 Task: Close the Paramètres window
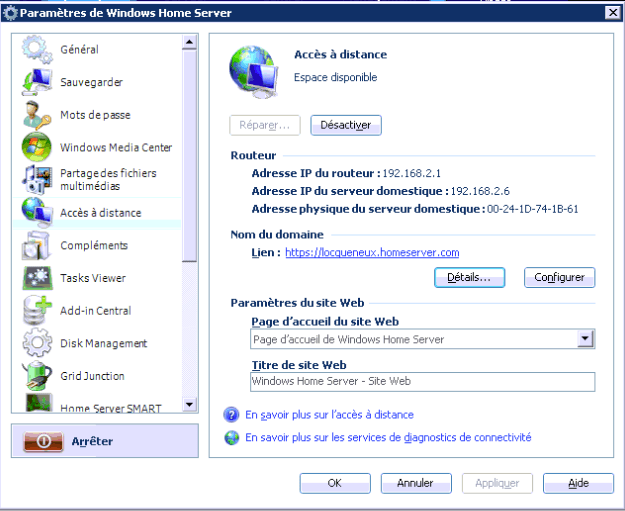point(613,13)
